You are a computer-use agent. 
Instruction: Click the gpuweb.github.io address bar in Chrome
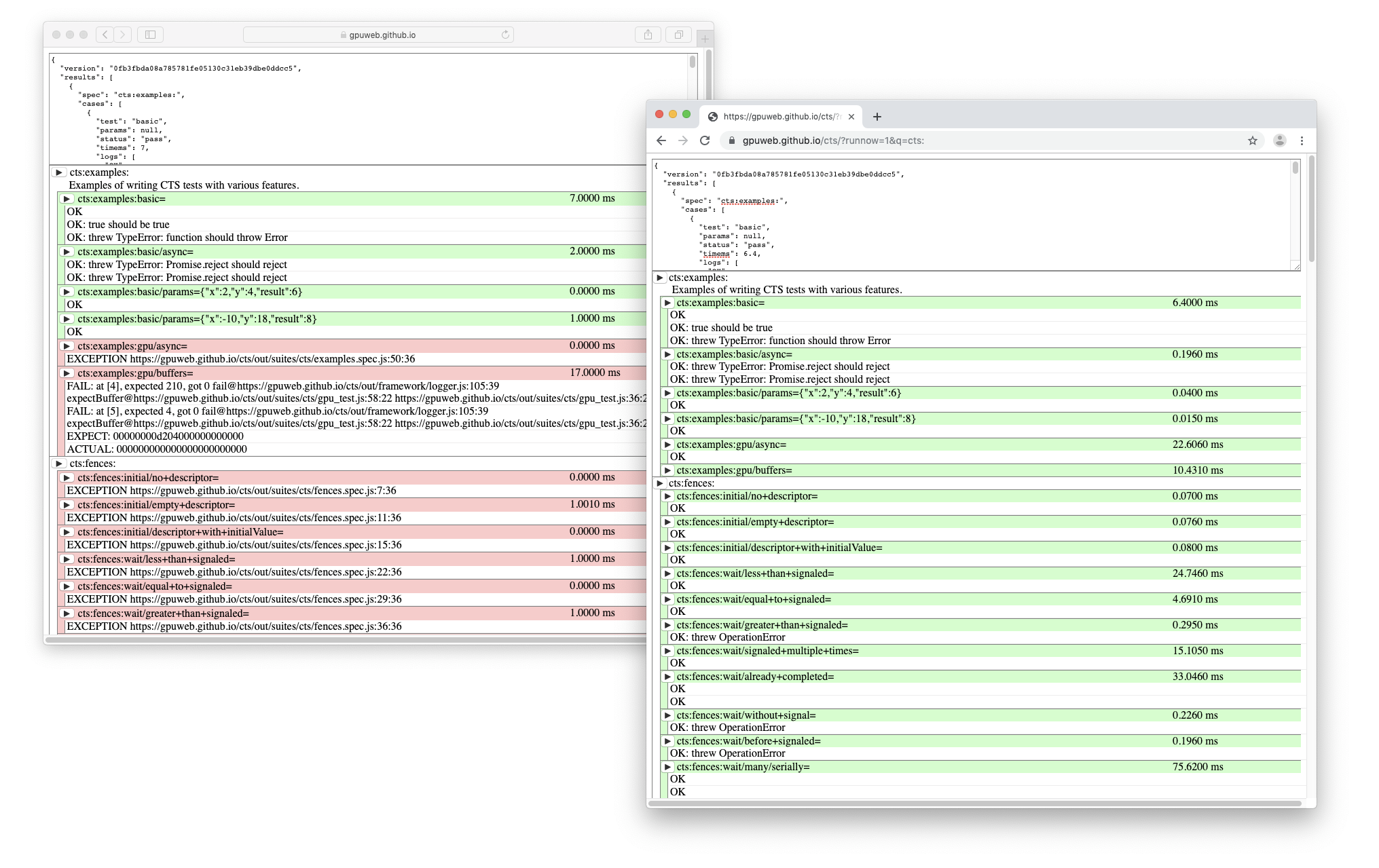tap(835, 141)
